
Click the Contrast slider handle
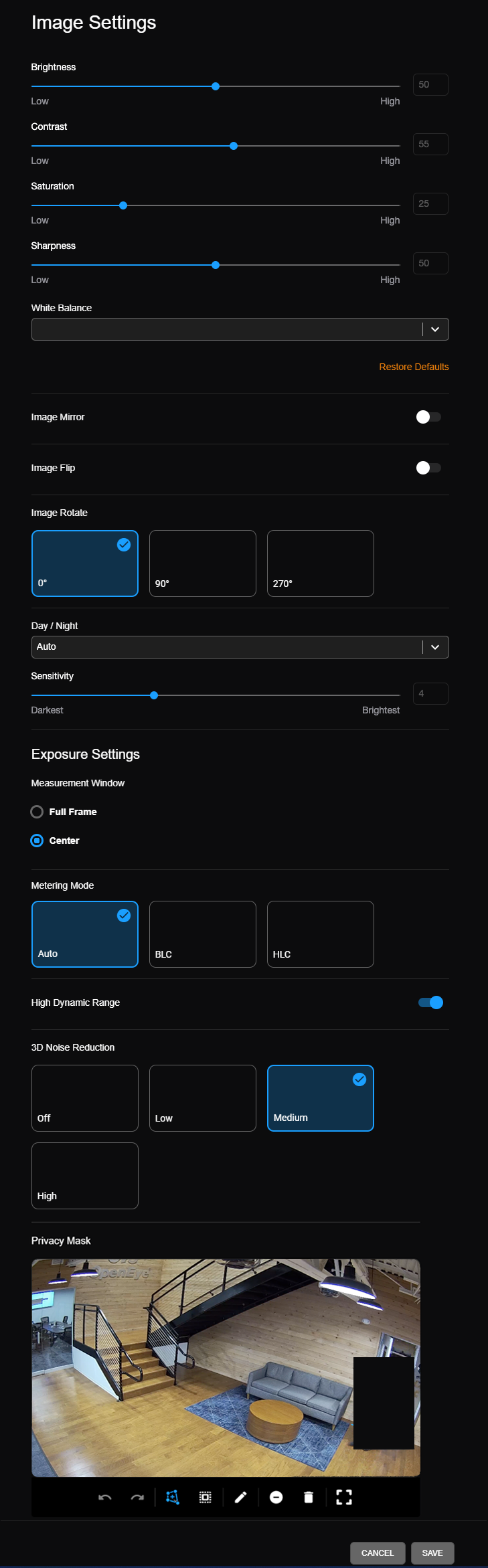[x=234, y=146]
